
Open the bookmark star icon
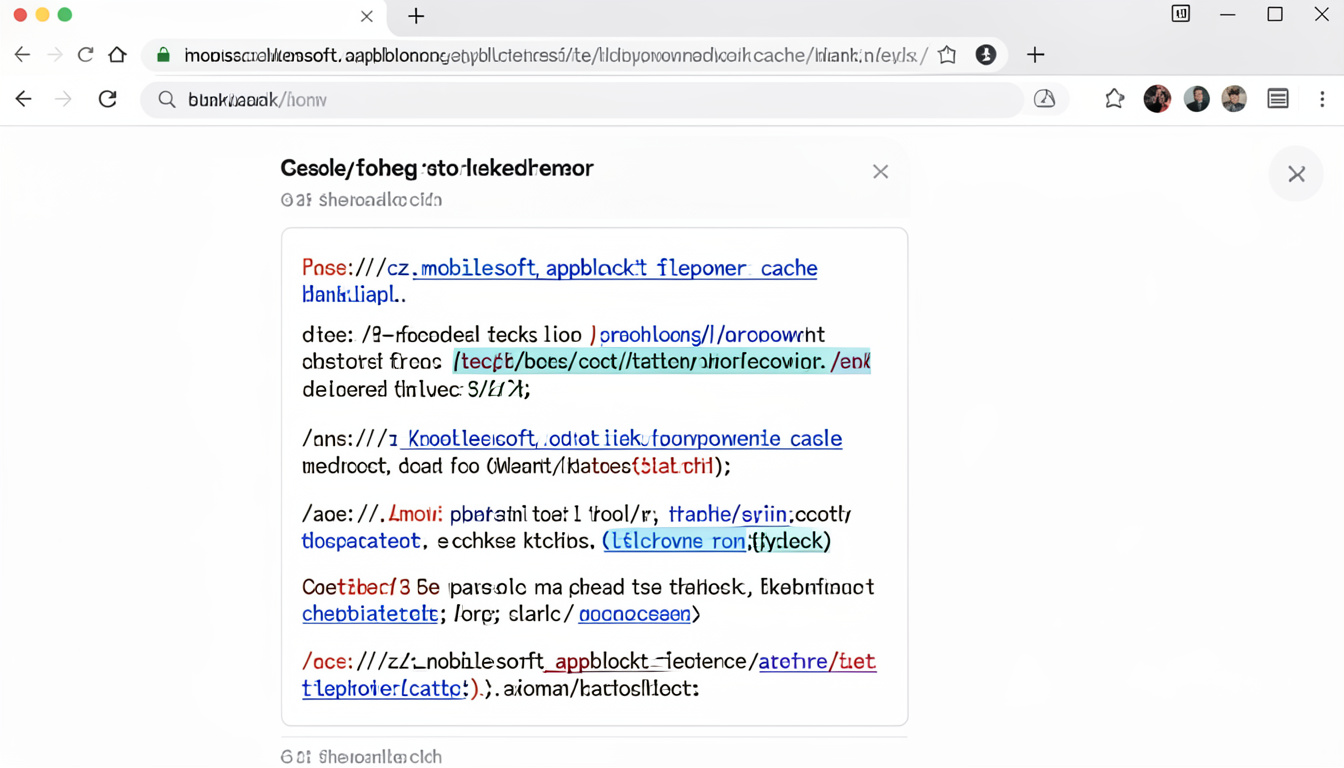click(1114, 99)
